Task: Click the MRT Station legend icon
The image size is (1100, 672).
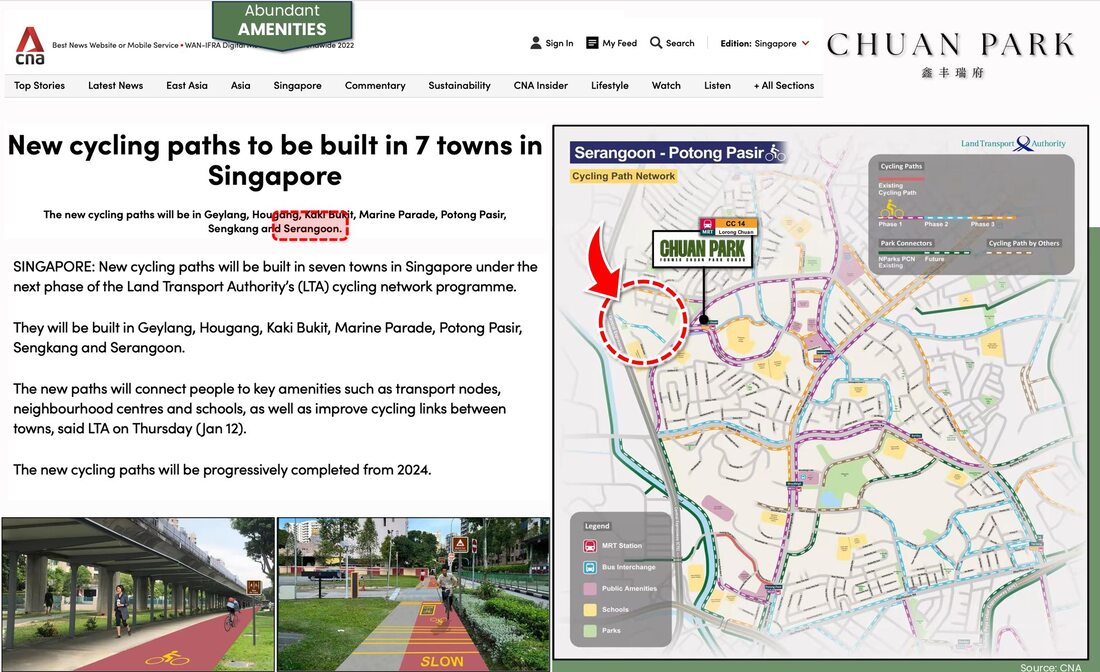Action: pyautogui.click(x=590, y=546)
